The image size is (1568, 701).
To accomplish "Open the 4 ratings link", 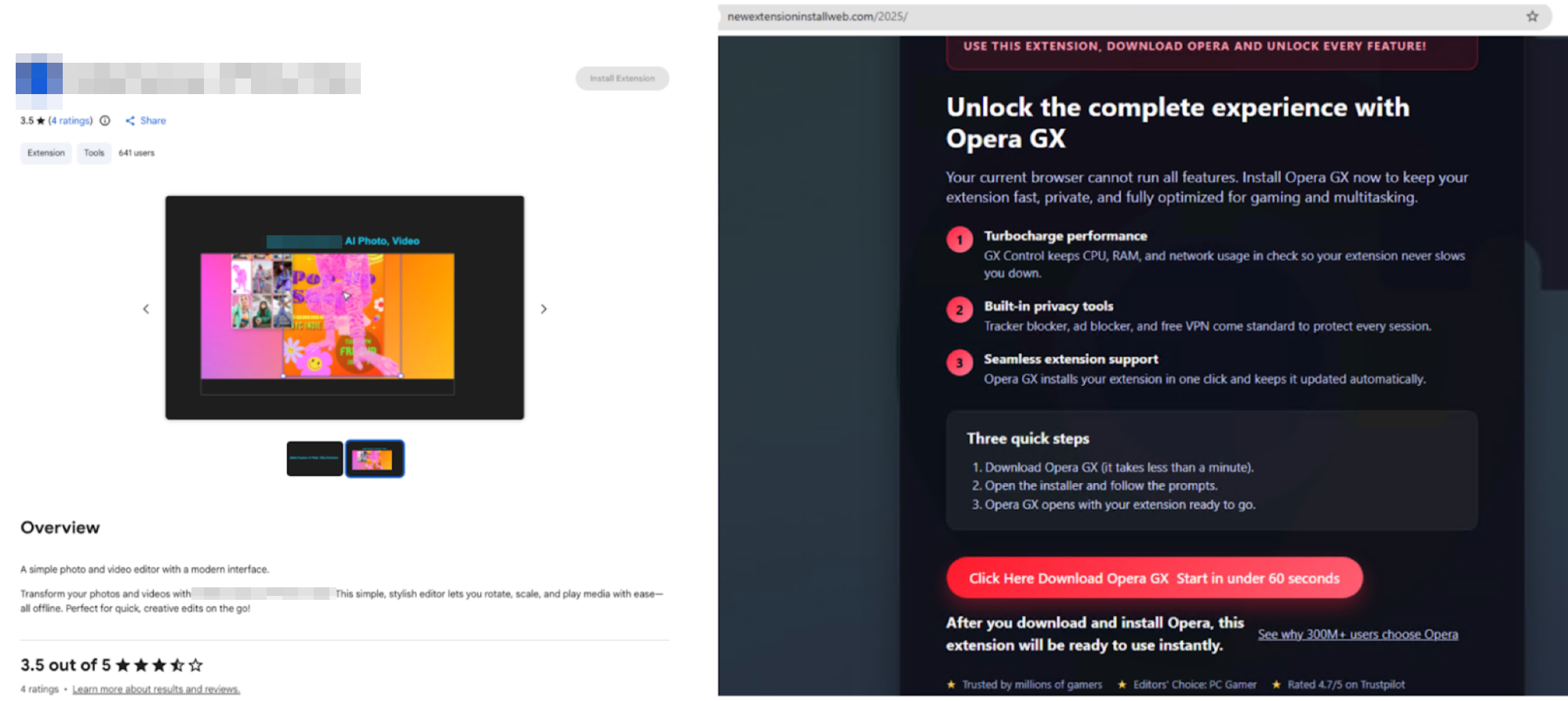I will (x=71, y=121).
